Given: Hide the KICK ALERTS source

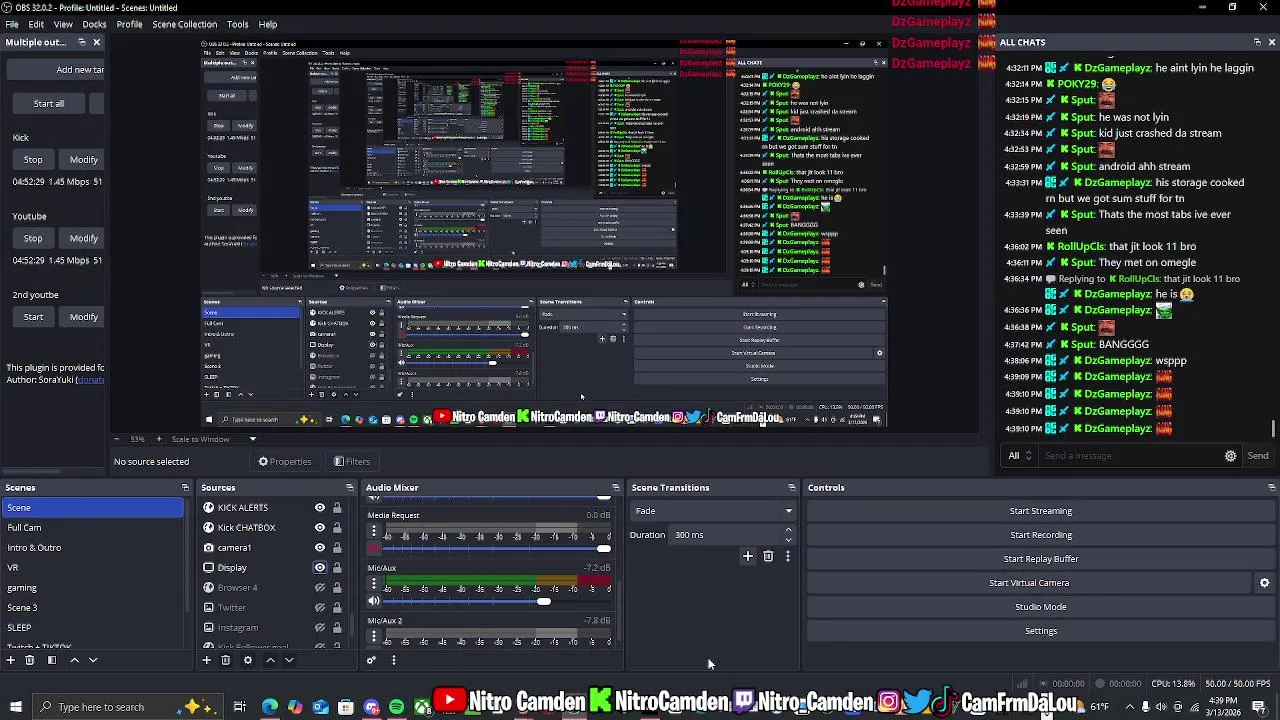Looking at the screenshot, I should pos(320,508).
